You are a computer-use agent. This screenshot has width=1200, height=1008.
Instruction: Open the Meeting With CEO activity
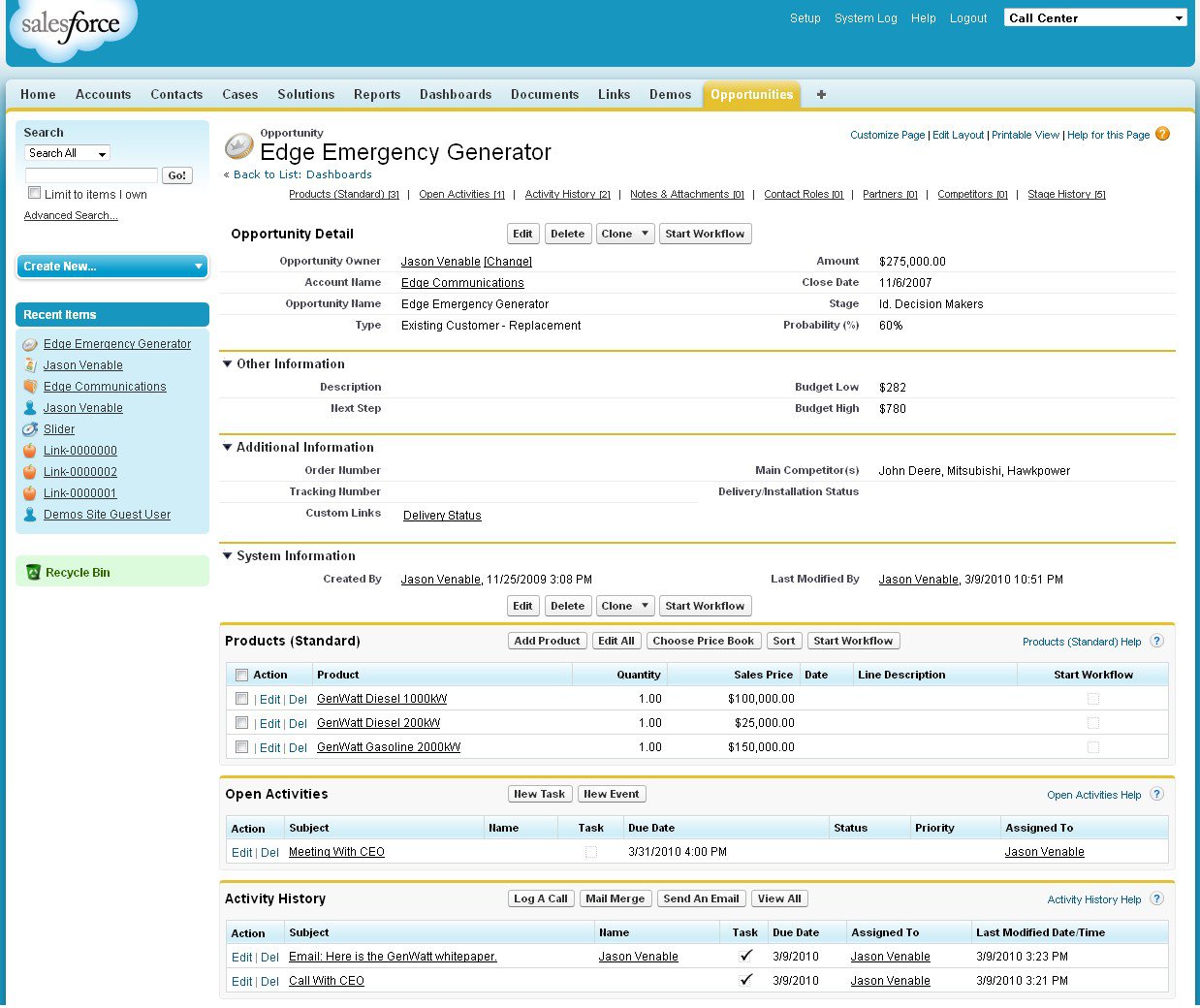pos(336,852)
